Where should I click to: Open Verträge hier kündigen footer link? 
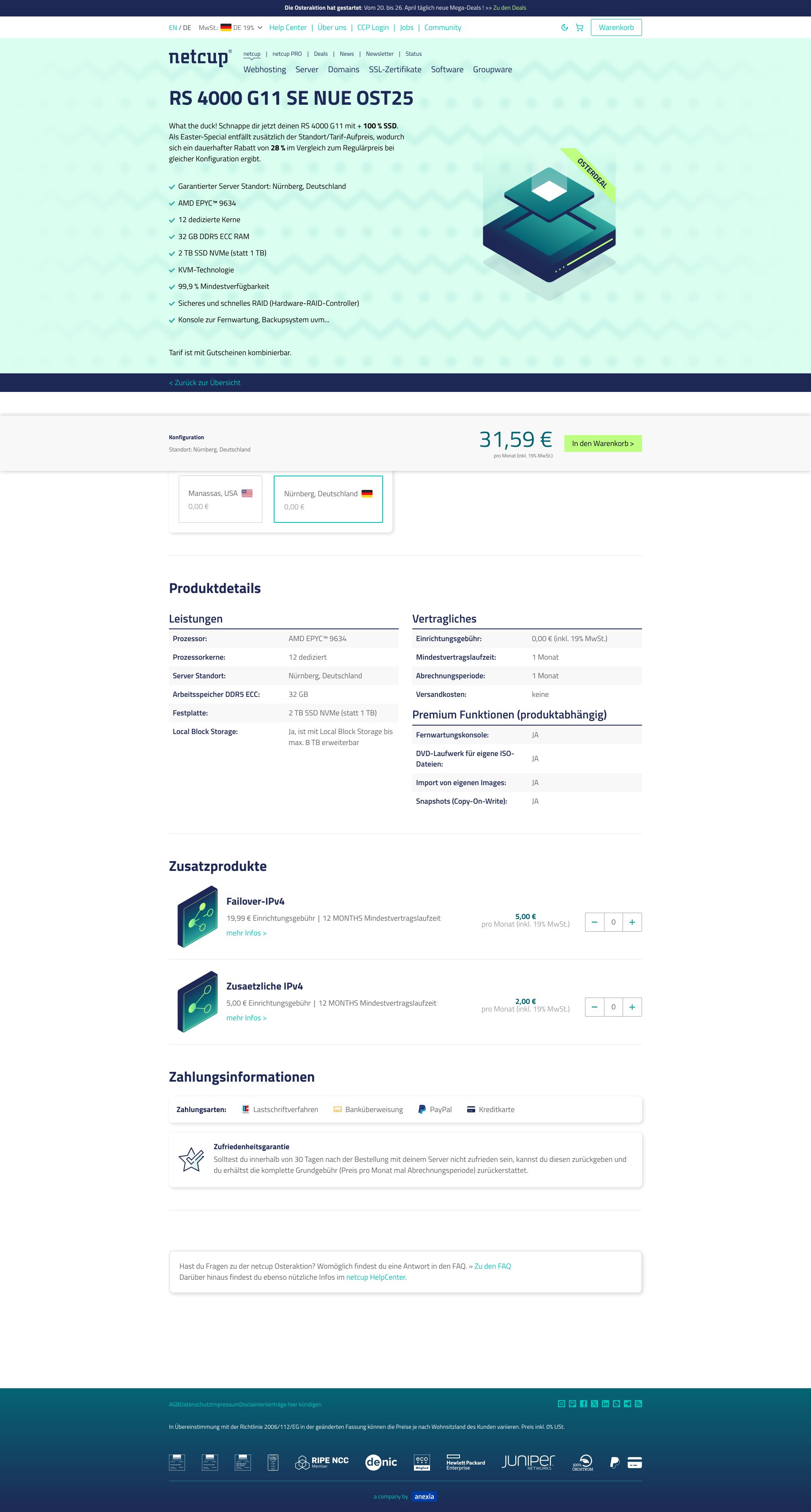[x=293, y=1405]
